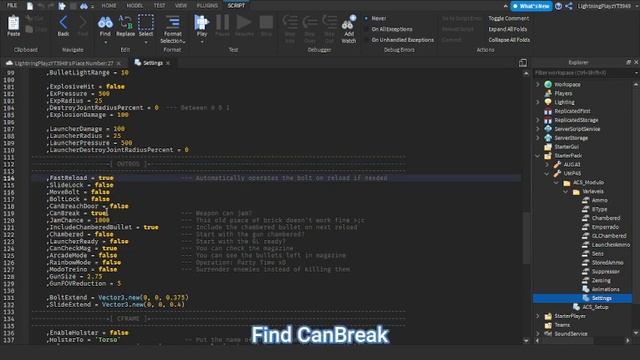
Task: Expand the Lighting tree node
Action: click(538, 102)
